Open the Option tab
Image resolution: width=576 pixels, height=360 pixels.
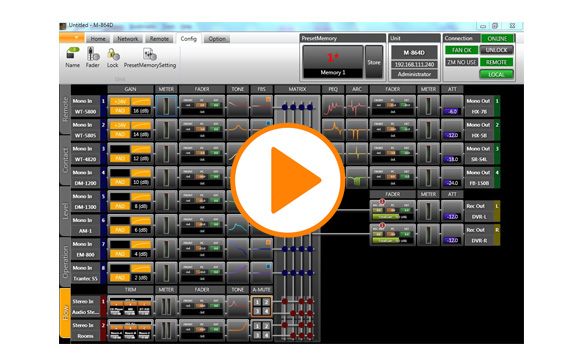pos(217,39)
